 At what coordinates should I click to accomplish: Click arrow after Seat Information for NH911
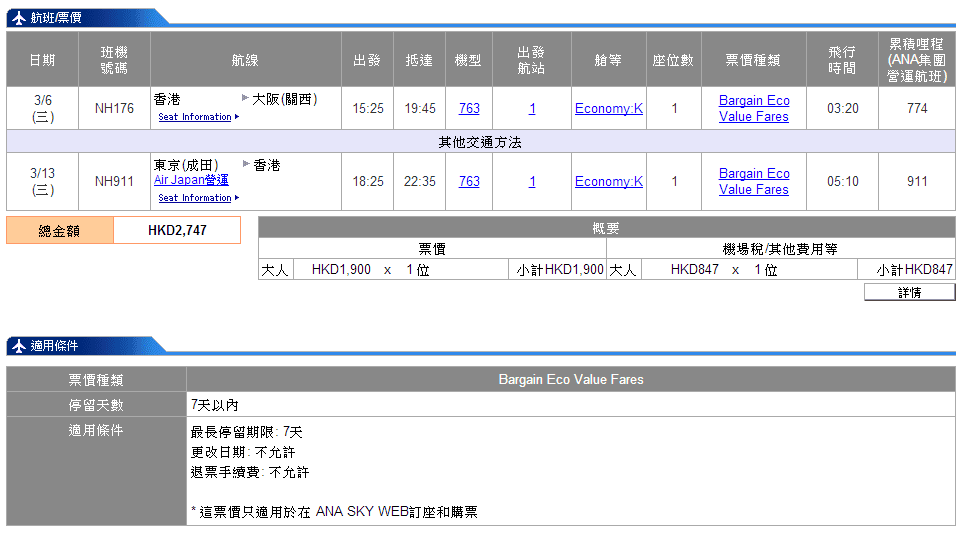[x=238, y=198]
